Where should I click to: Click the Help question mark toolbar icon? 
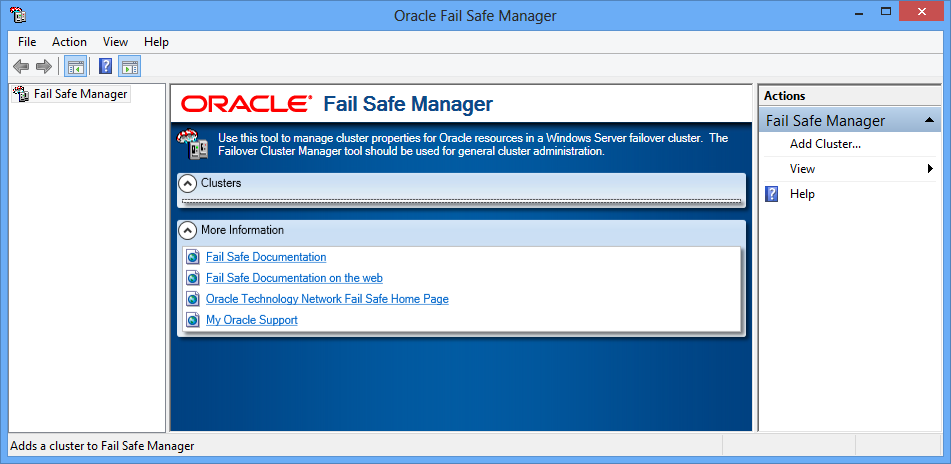pos(106,67)
